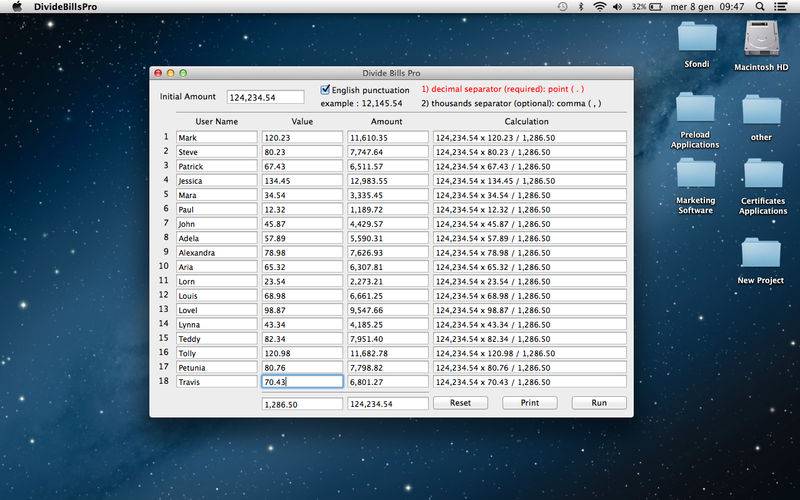Image resolution: width=800 pixels, height=500 pixels.
Task: Click the focused value field 70.43
Action: coord(302,382)
